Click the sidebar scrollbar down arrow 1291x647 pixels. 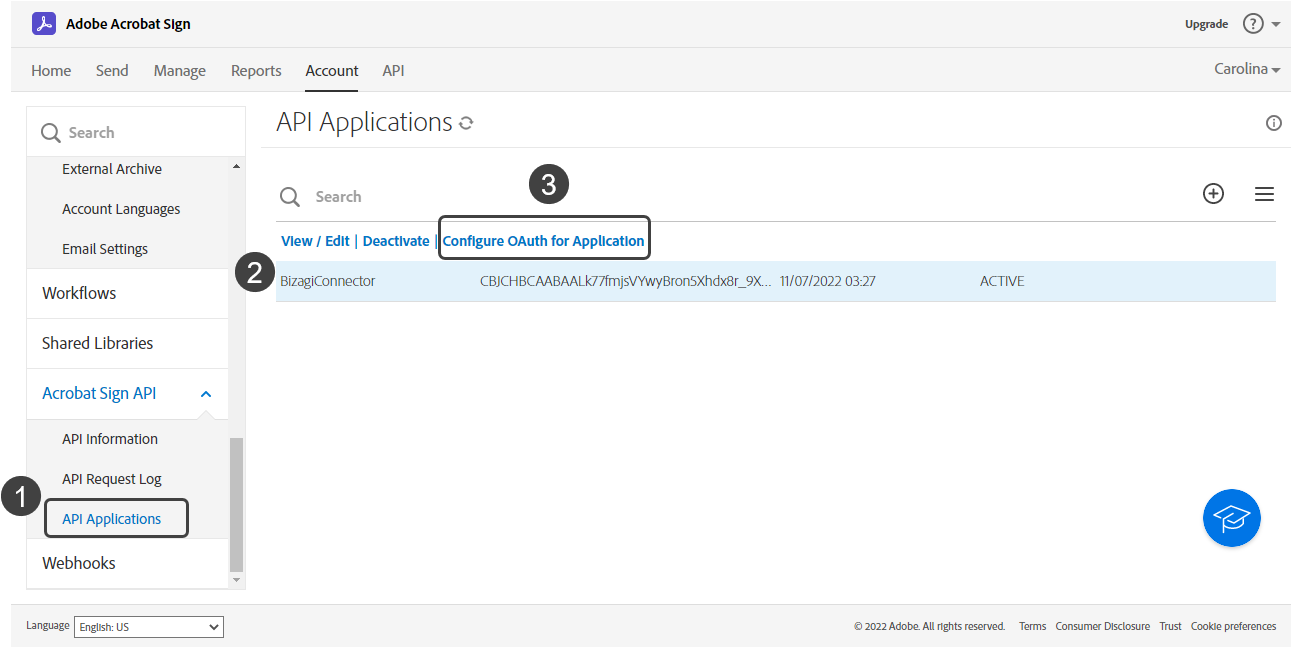coord(236,579)
